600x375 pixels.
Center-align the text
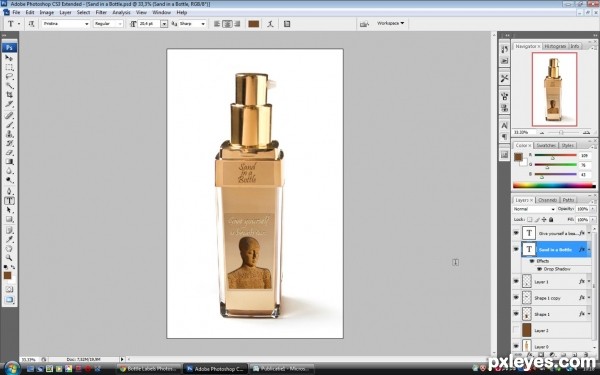coord(227,24)
